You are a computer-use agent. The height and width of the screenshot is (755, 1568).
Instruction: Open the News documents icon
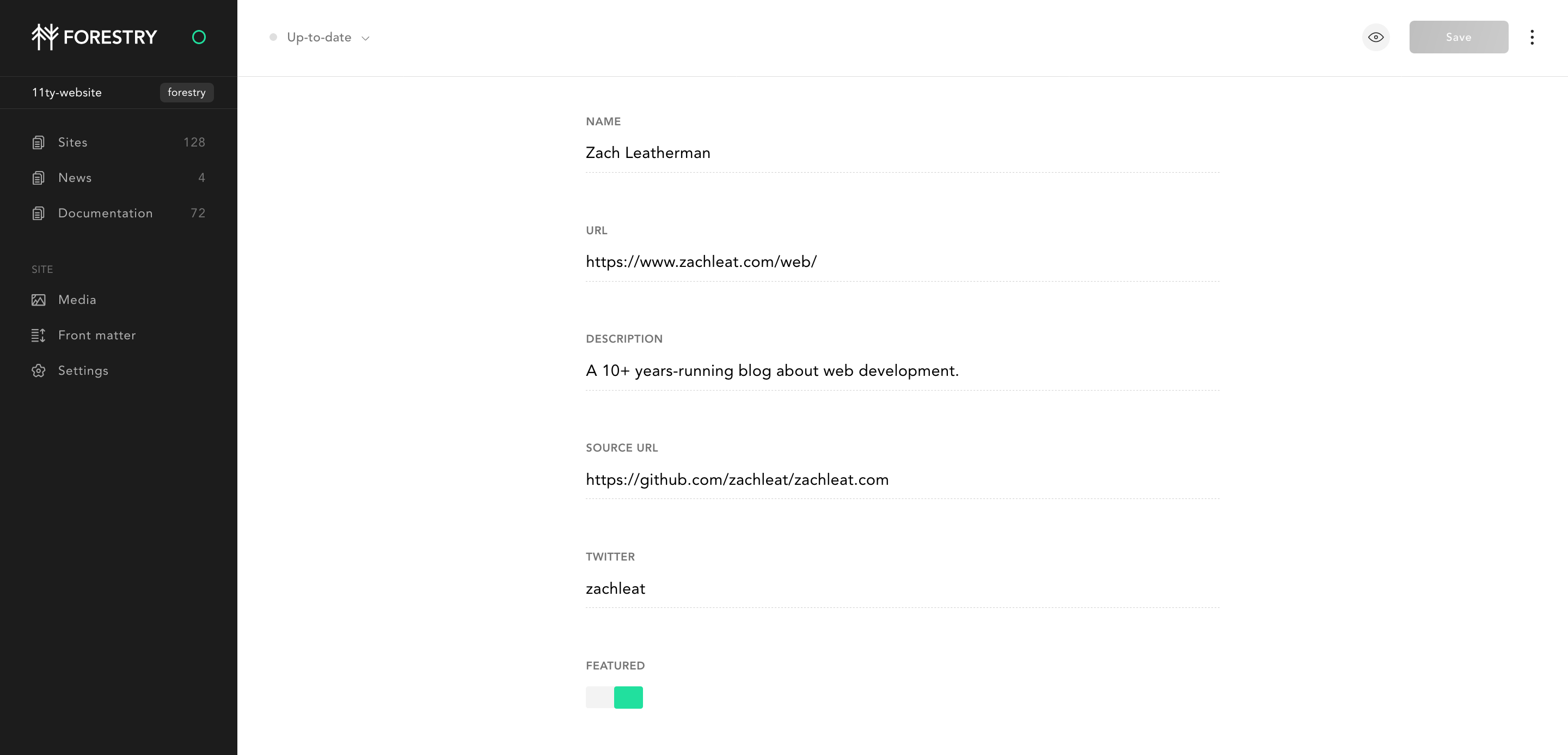tap(38, 178)
